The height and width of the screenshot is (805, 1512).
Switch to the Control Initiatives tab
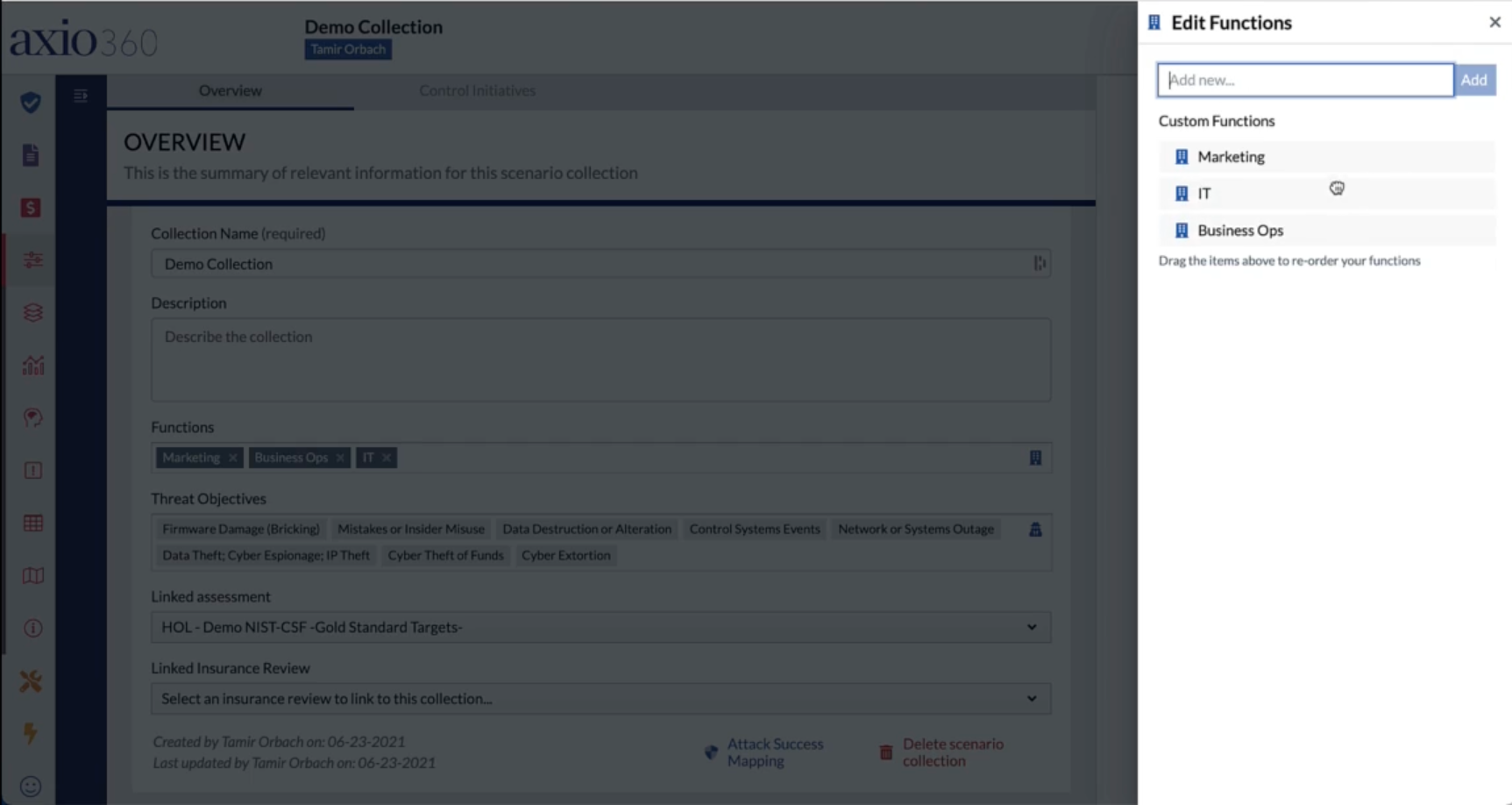click(x=477, y=90)
